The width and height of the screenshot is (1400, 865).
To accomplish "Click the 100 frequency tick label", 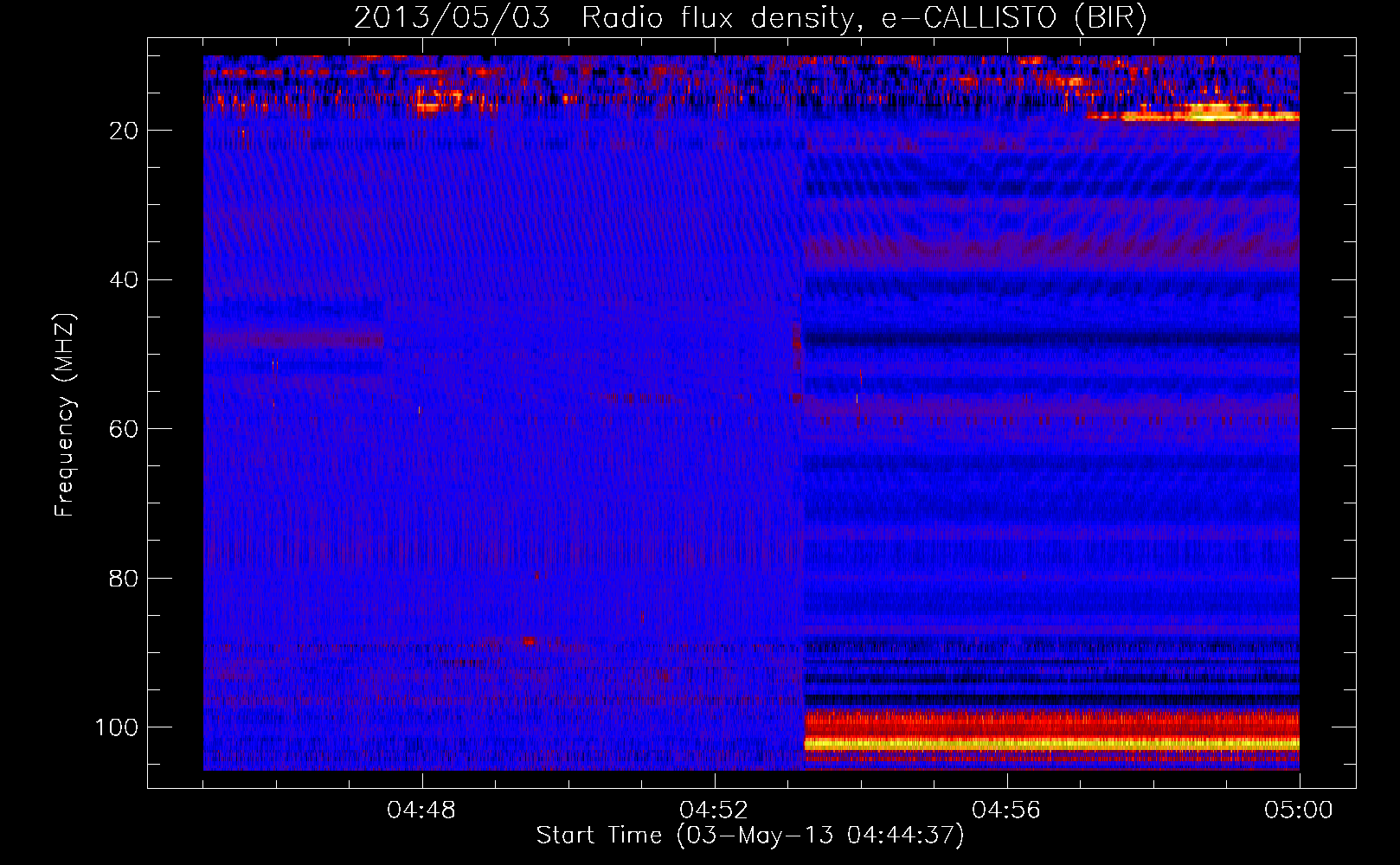I will tap(116, 727).
